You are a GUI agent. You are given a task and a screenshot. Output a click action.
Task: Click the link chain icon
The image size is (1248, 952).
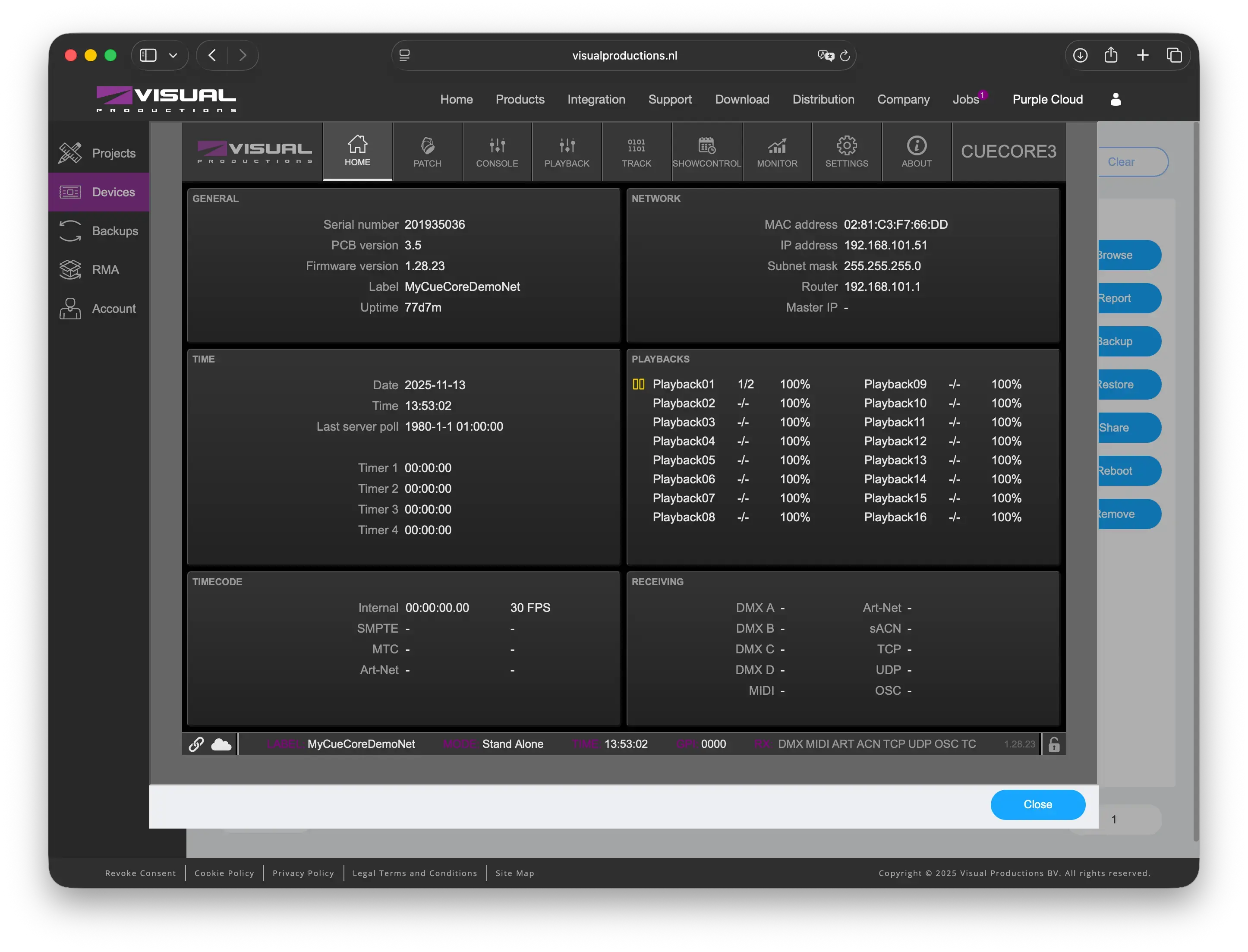[x=196, y=744]
